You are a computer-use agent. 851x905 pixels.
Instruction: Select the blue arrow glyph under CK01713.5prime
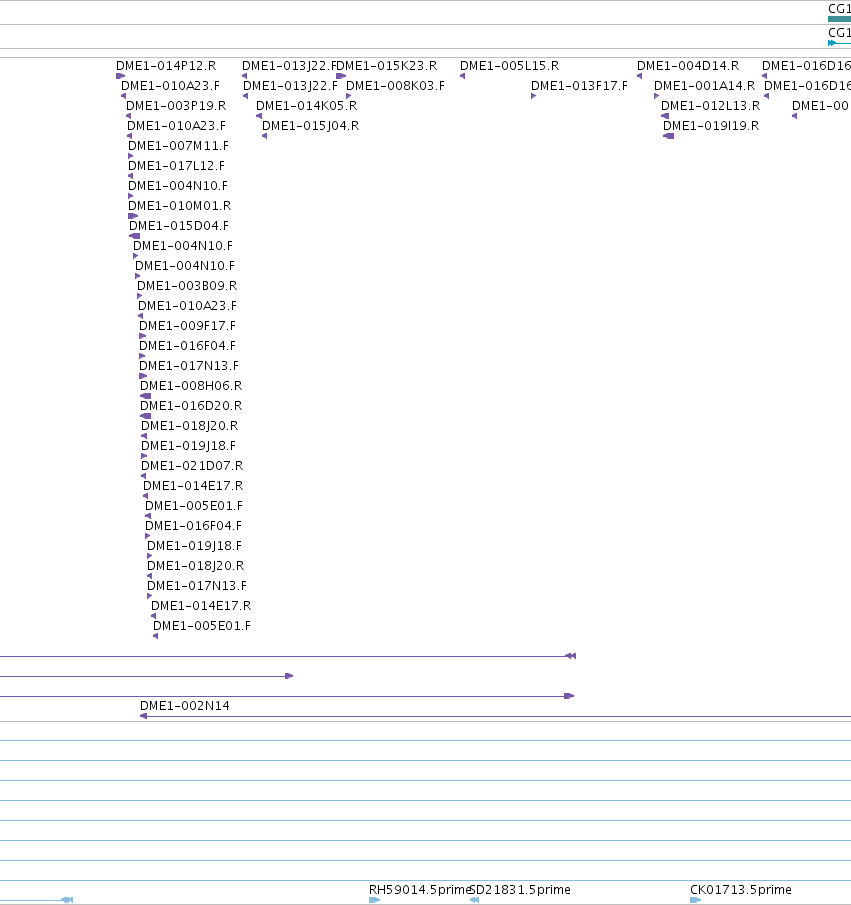[x=695, y=900]
